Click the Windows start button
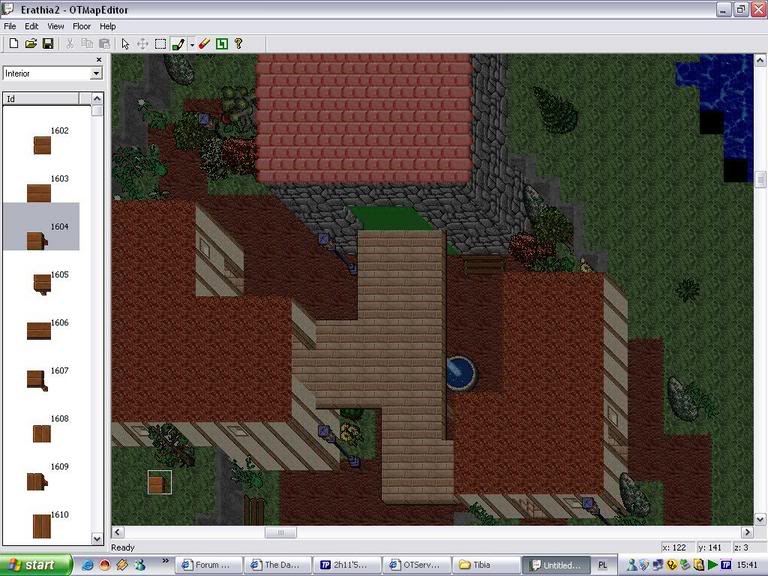 tap(36, 565)
